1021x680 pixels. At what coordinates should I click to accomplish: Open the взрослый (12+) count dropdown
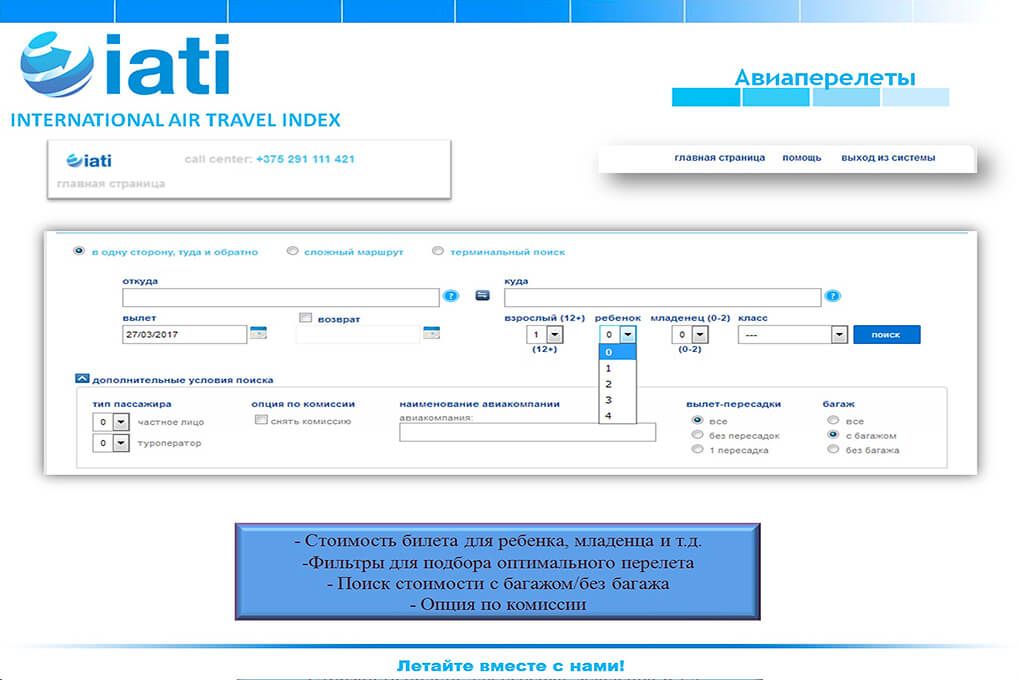(554, 335)
